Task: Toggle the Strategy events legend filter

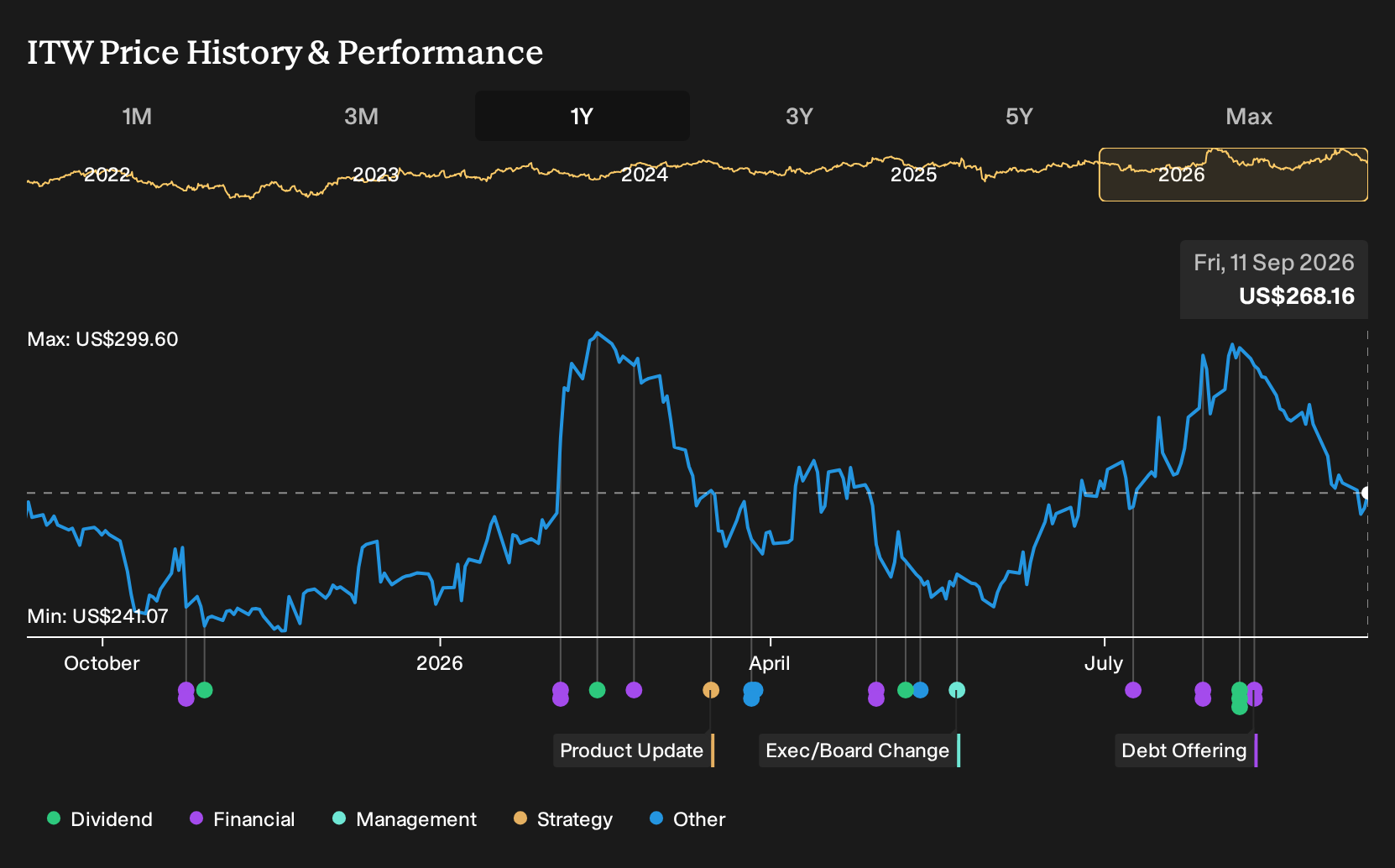Action: coord(563,819)
